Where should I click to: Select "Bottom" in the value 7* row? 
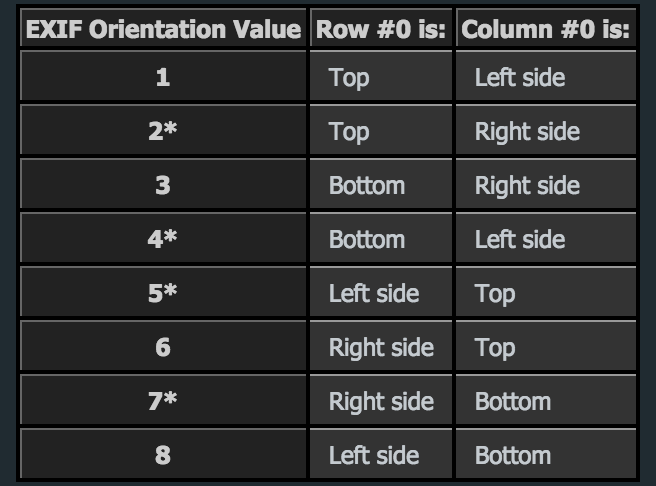pyautogui.click(x=513, y=401)
